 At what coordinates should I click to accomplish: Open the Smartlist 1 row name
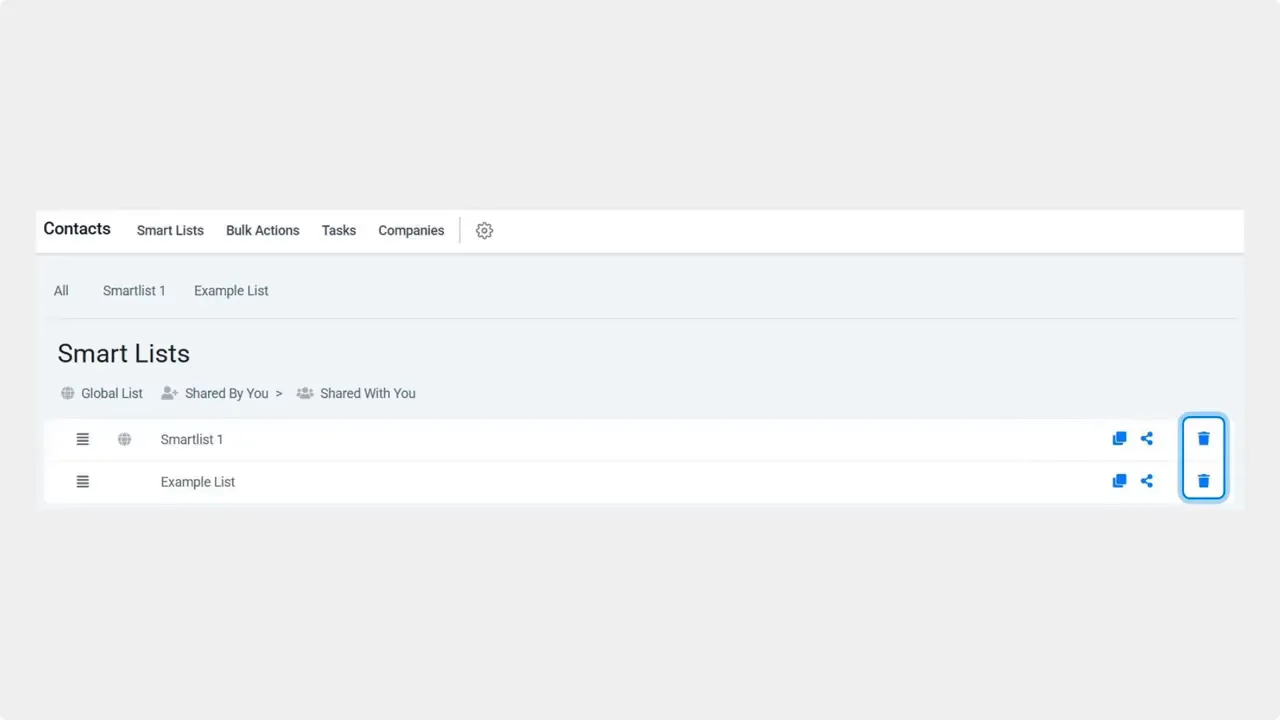click(192, 439)
